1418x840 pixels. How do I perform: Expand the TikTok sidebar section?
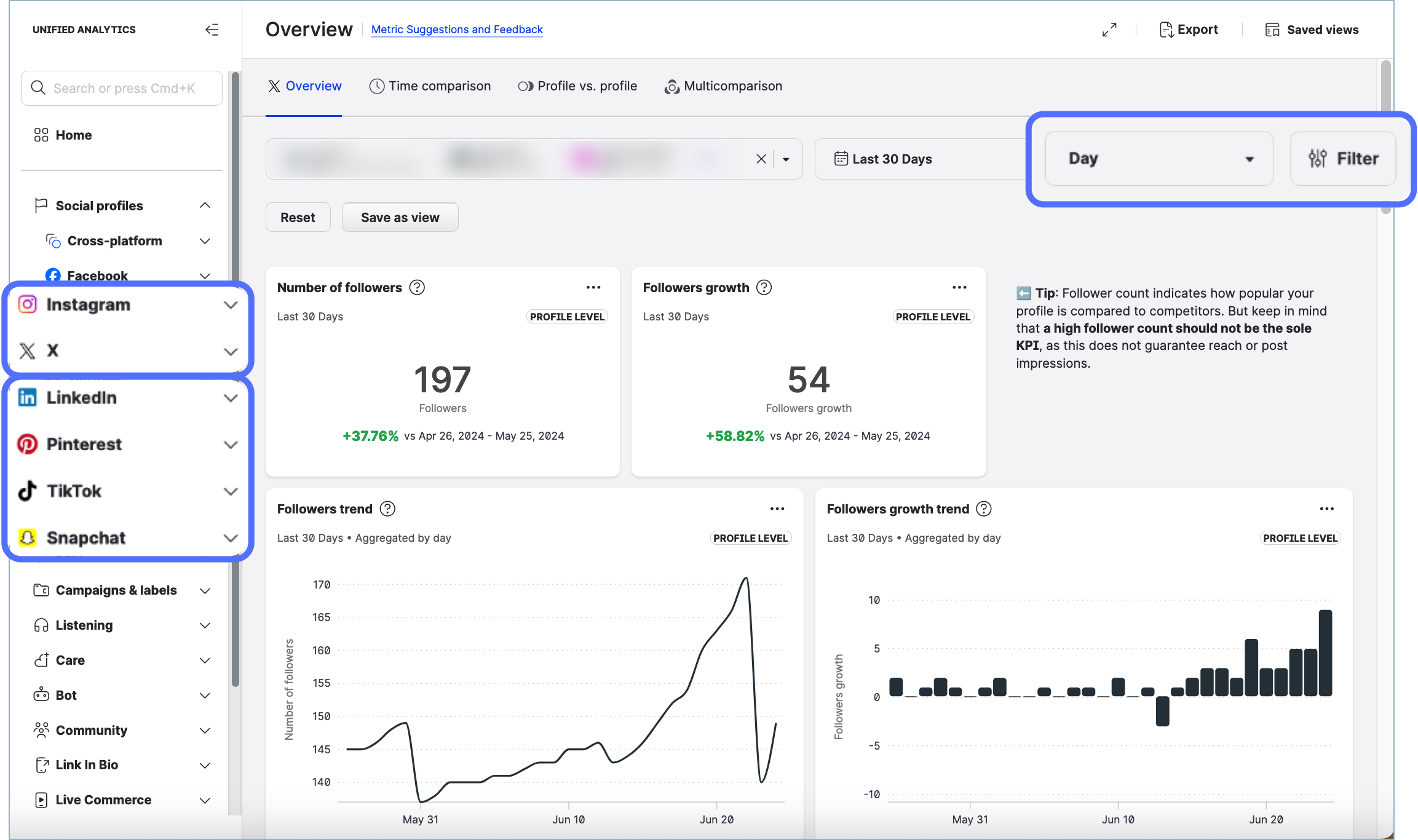231,491
